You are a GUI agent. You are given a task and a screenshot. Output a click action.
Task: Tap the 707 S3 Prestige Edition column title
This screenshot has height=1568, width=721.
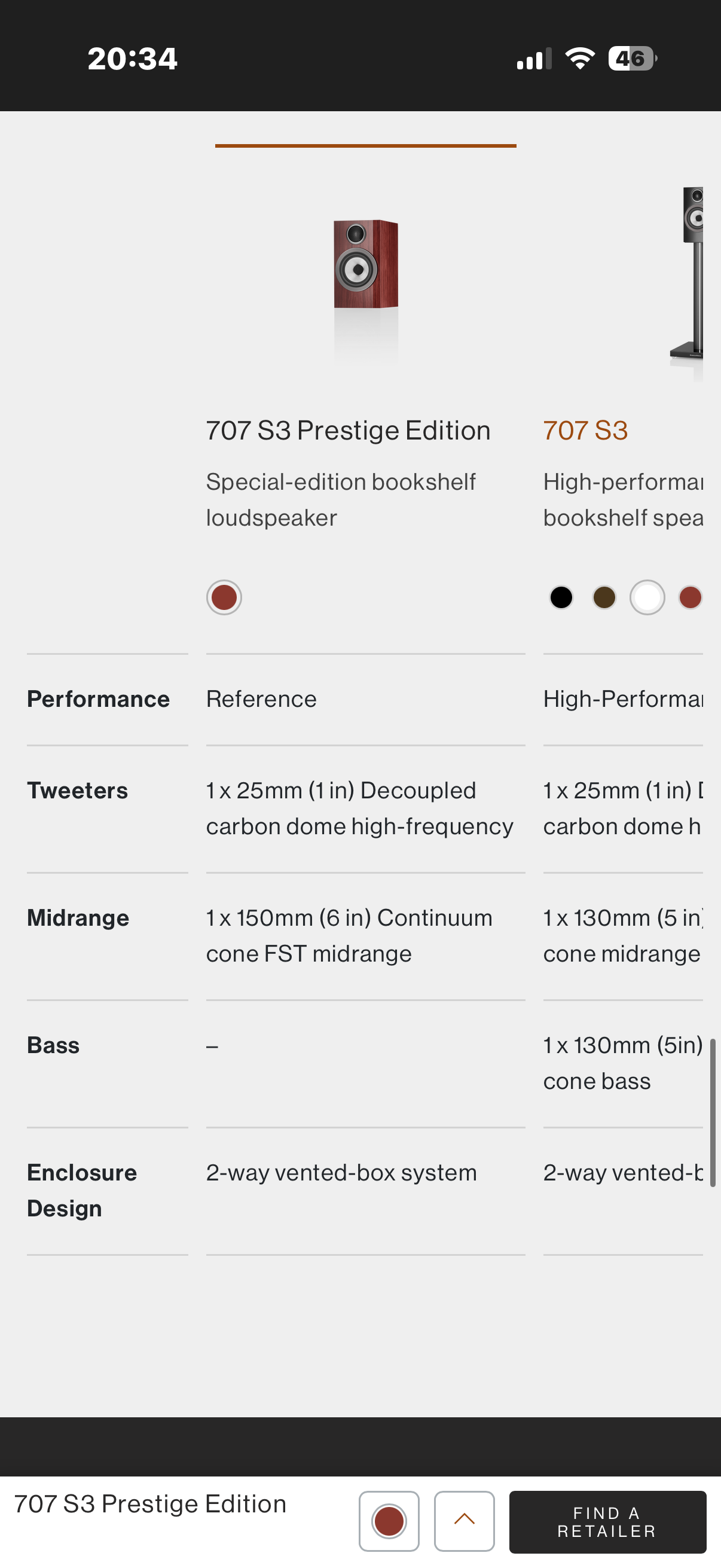click(x=348, y=431)
